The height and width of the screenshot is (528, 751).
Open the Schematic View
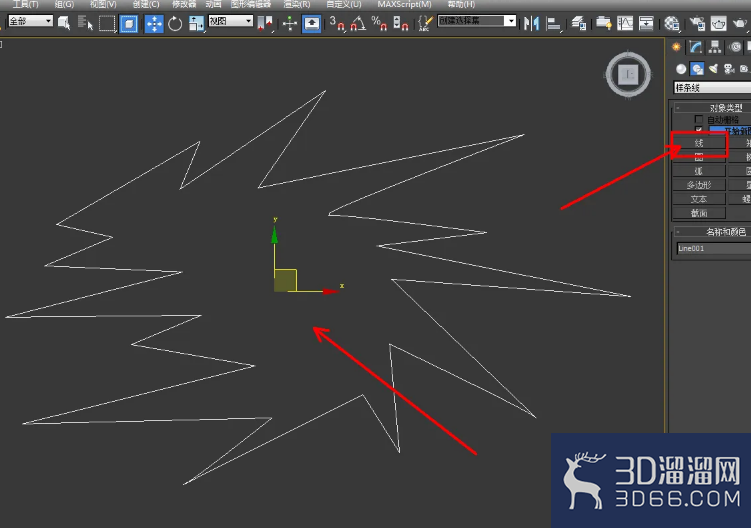pos(646,23)
